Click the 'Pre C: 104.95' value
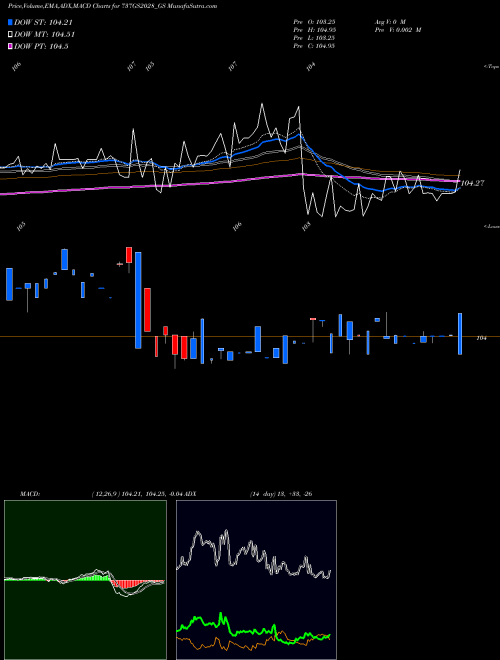 coord(314,46)
